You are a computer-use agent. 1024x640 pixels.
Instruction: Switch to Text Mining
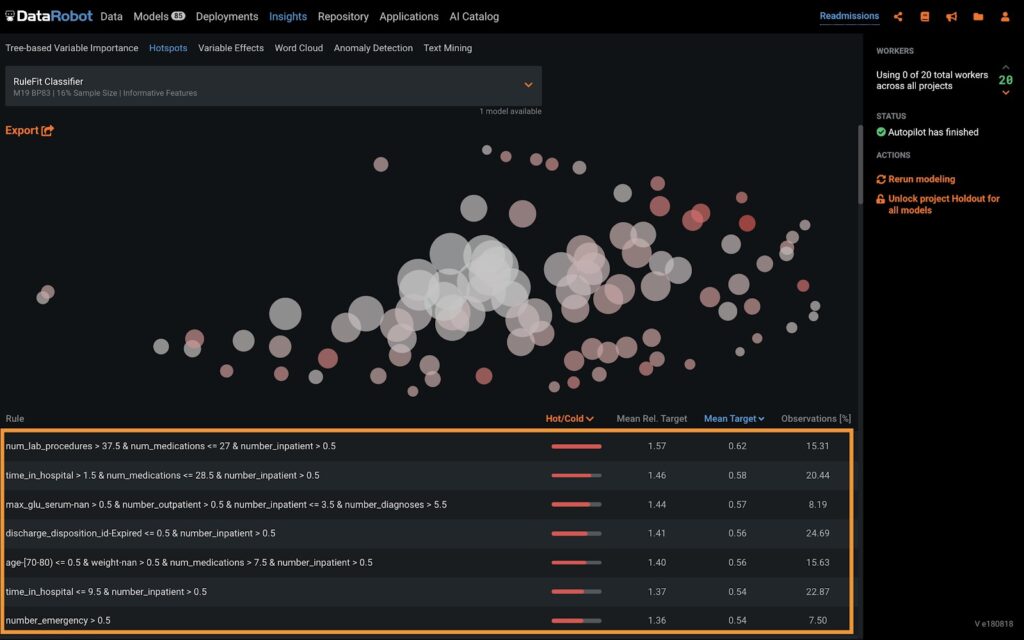coord(447,48)
